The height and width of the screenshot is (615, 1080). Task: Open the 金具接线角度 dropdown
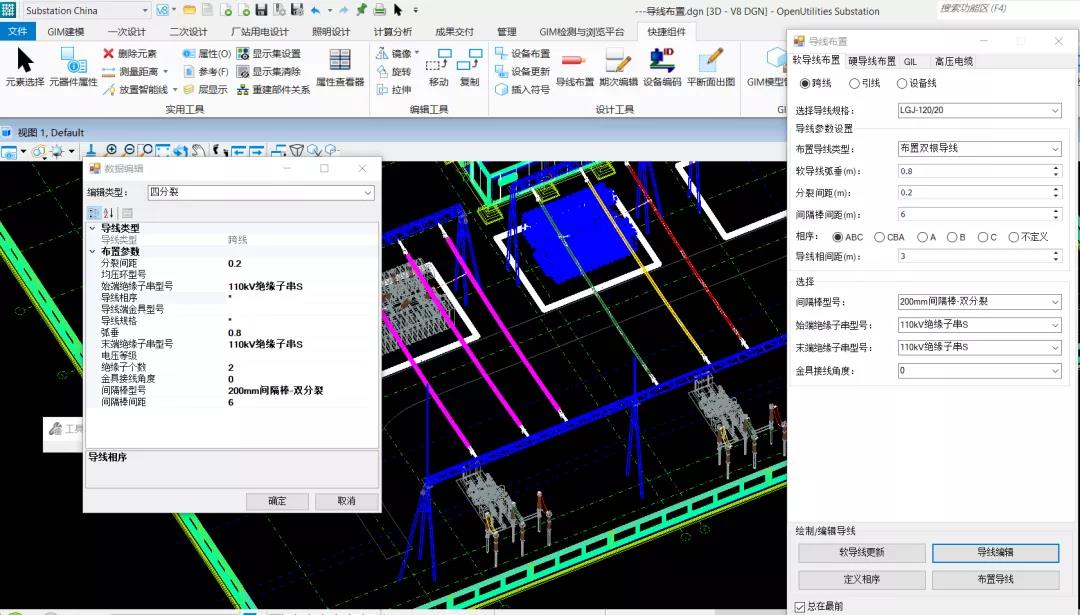click(979, 371)
